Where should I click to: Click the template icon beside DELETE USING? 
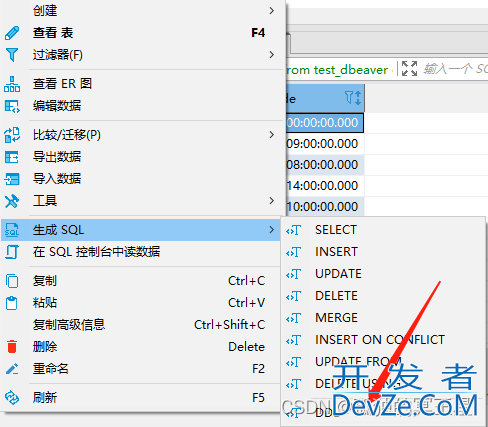pos(294,384)
